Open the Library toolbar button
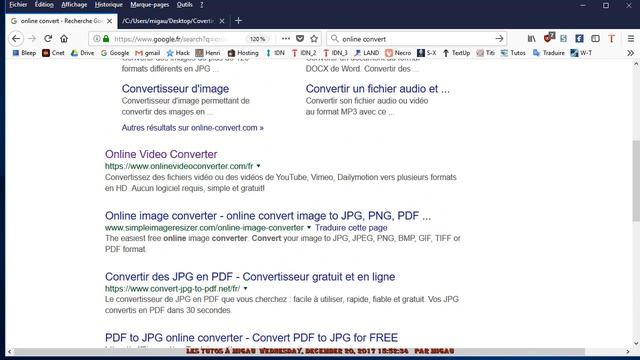Screen dimensions: 640x360 click(531, 39)
